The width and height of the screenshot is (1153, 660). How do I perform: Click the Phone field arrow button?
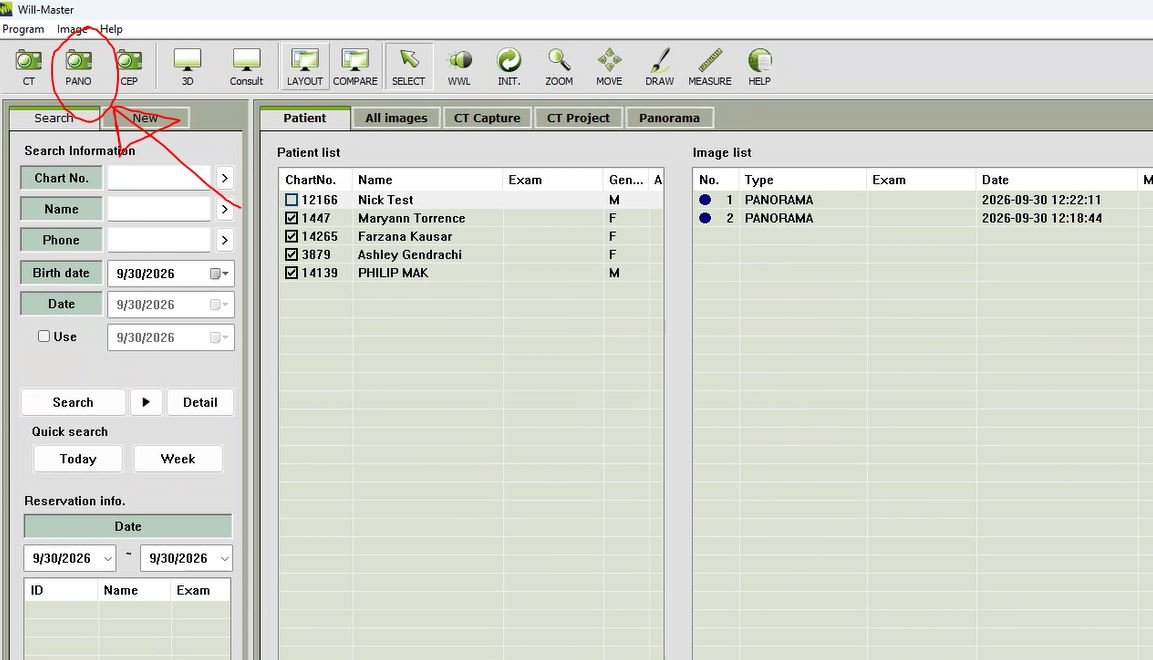[x=225, y=240]
